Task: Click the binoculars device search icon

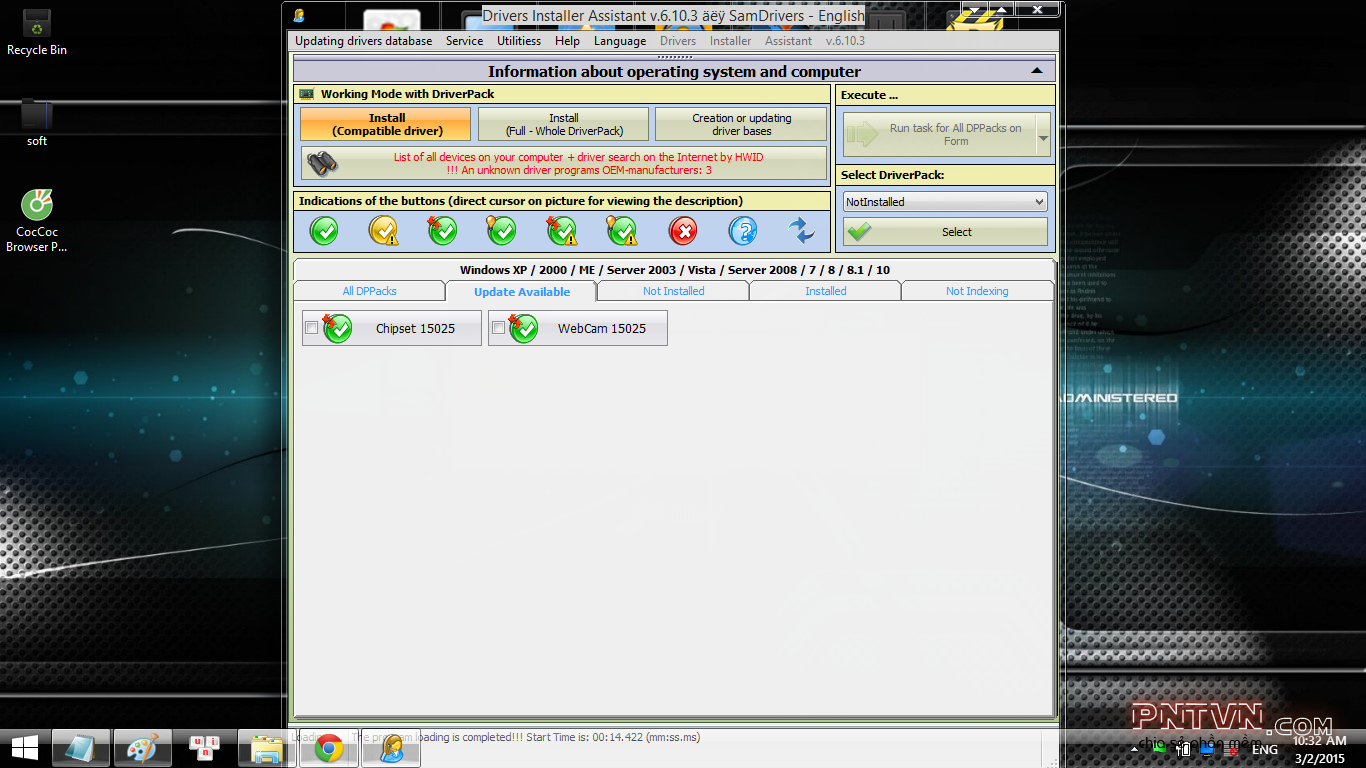Action: coord(321,163)
